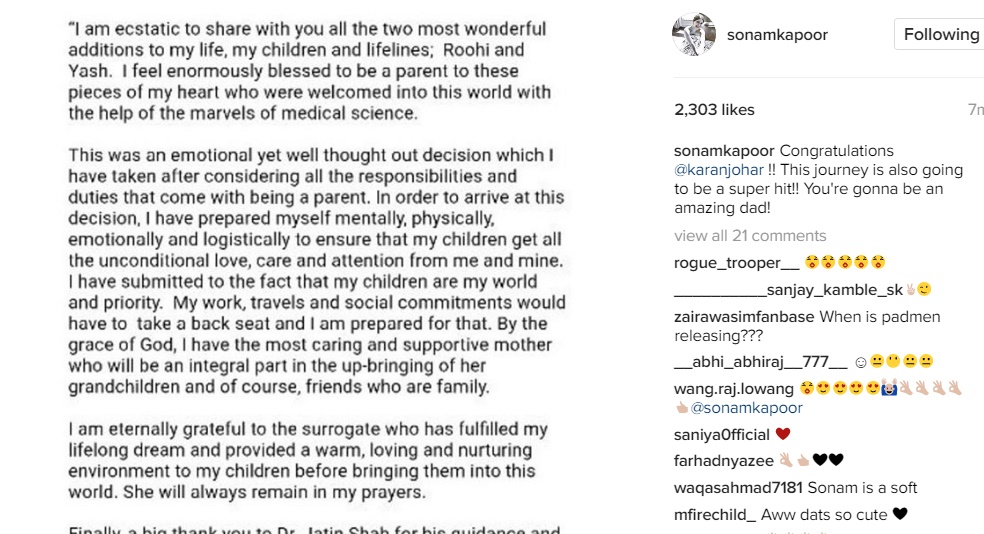The image size is (984, 534).
Task: Click the caption author sonamkapoor name
Action: (724, 151)
